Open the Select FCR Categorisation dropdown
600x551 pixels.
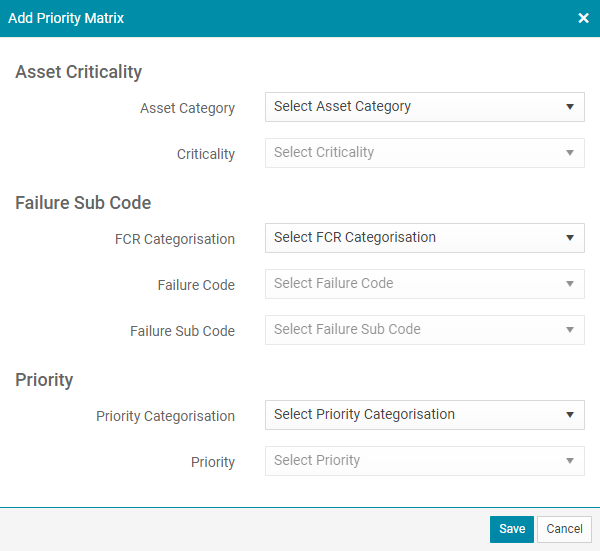425,238
